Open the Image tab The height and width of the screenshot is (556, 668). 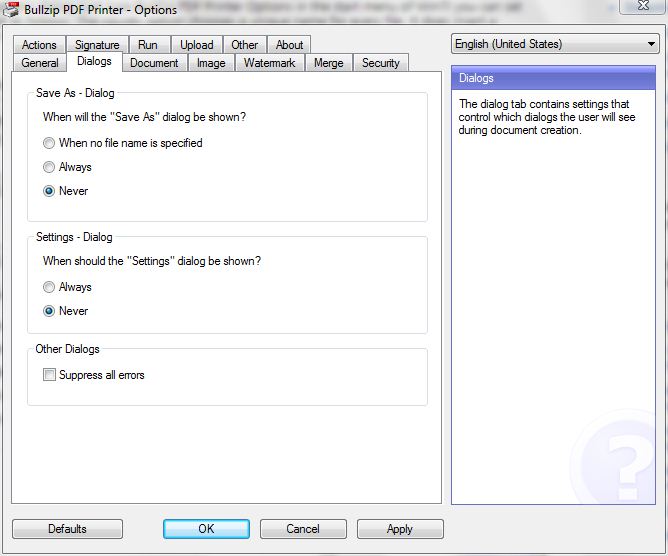tap(211, 63)
